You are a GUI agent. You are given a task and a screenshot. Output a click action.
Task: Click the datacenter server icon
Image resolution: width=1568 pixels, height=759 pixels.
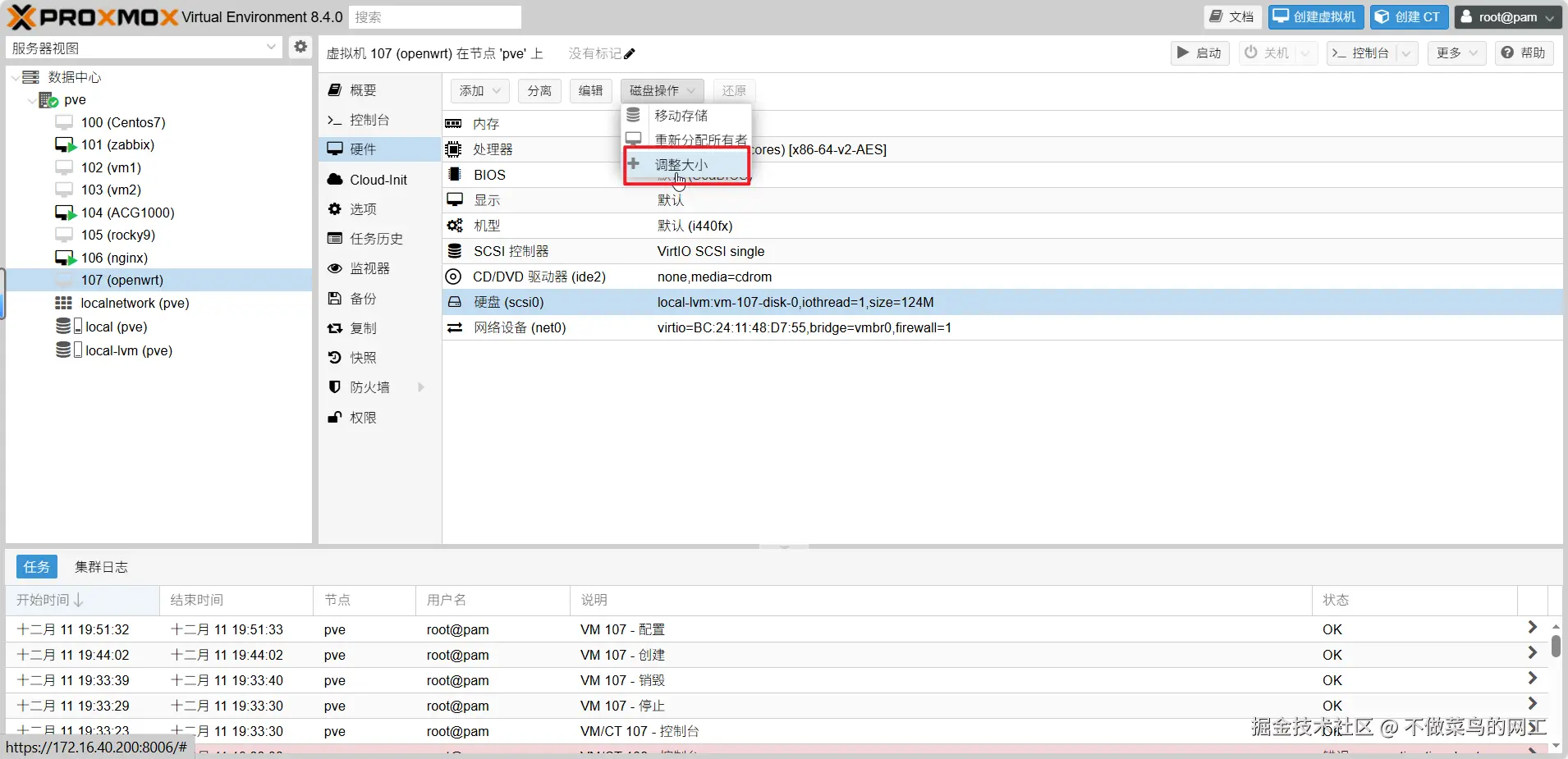[x=31, y=77]
